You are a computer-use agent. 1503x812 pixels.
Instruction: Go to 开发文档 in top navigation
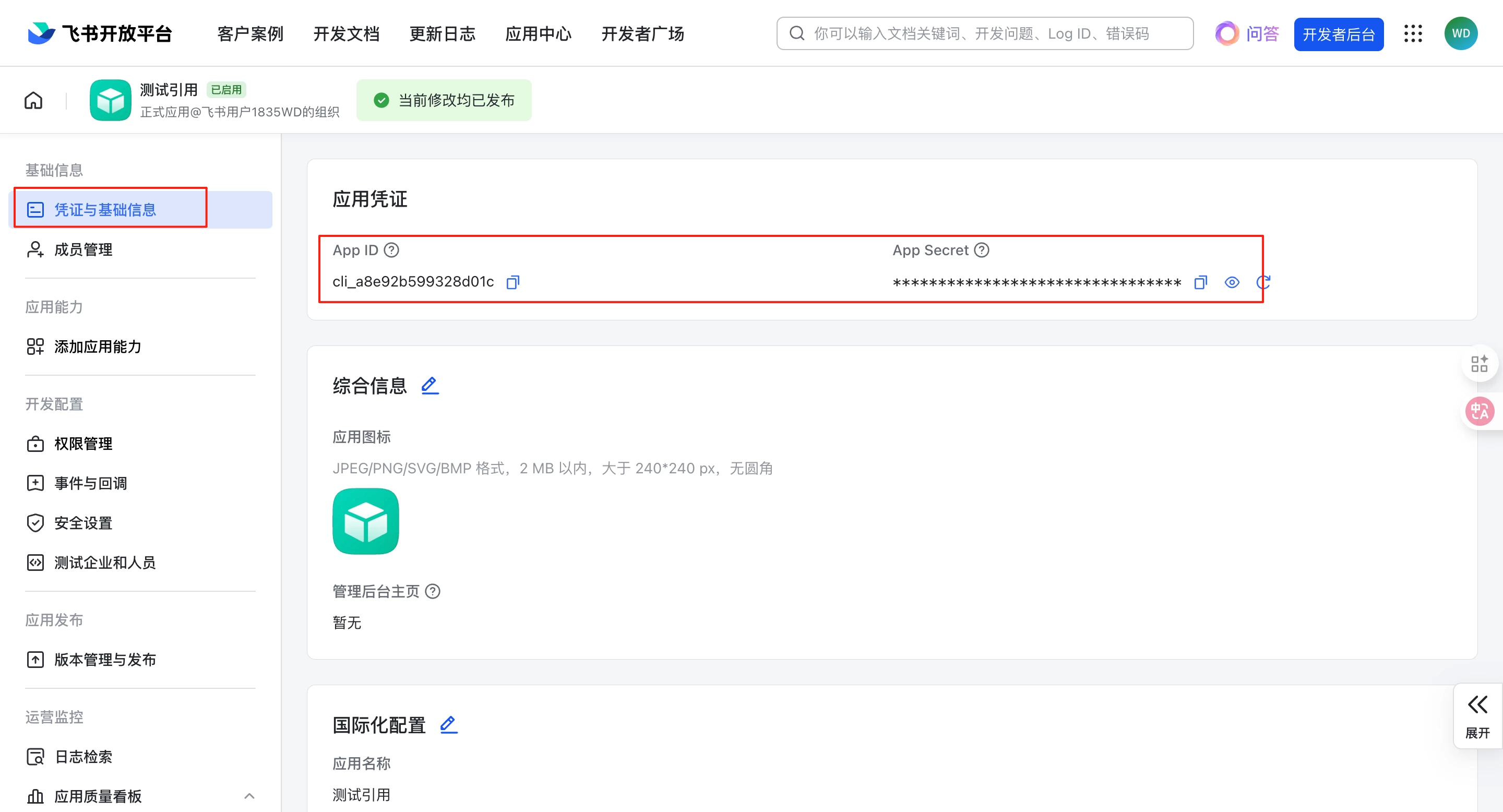(346, 34)
